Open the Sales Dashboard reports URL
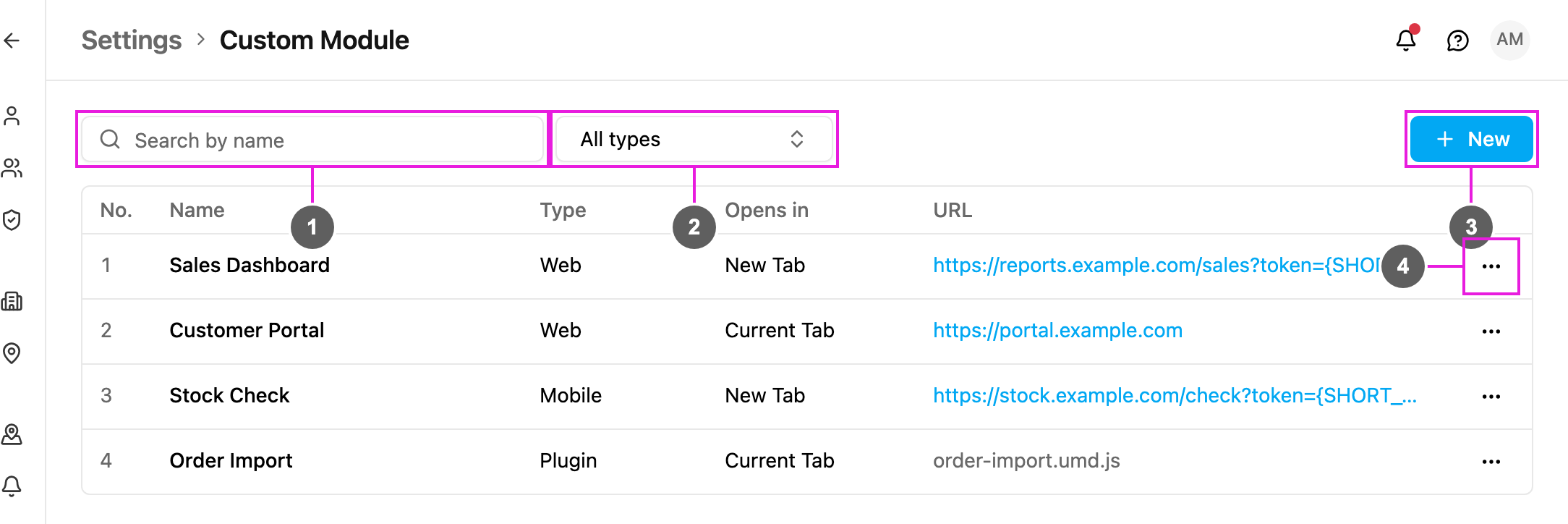Image resolution: width=1568 pixels, height=524 pixels. coord(1156,266)
